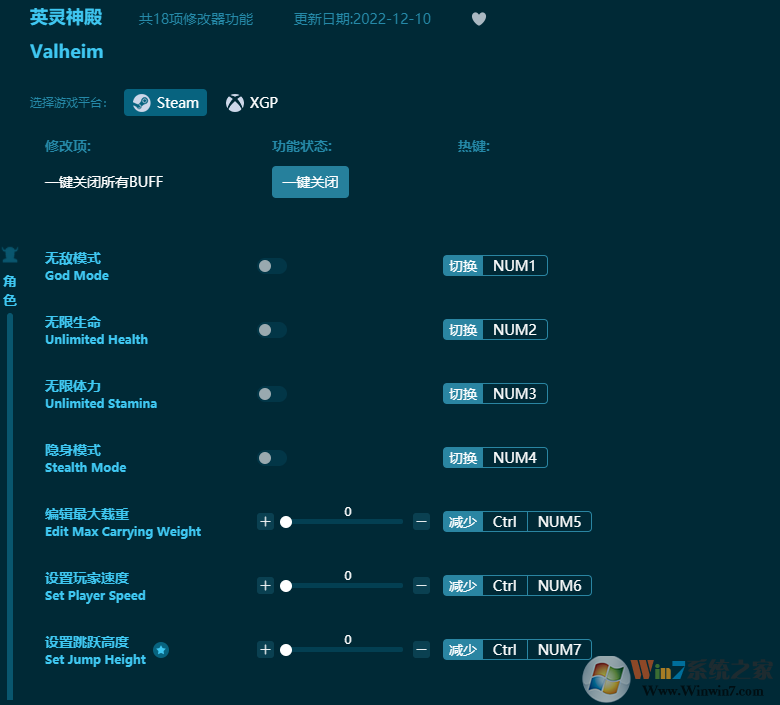Click the NUM6 hotkey field
The height and width of the screenshot is (705, 780).
click(559, 586)
